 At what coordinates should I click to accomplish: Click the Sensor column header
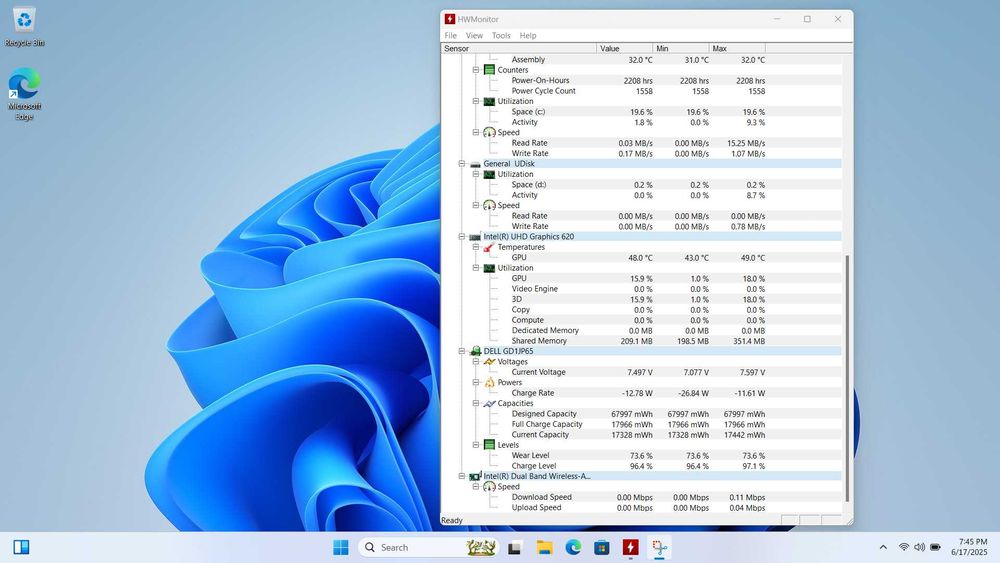518,48
